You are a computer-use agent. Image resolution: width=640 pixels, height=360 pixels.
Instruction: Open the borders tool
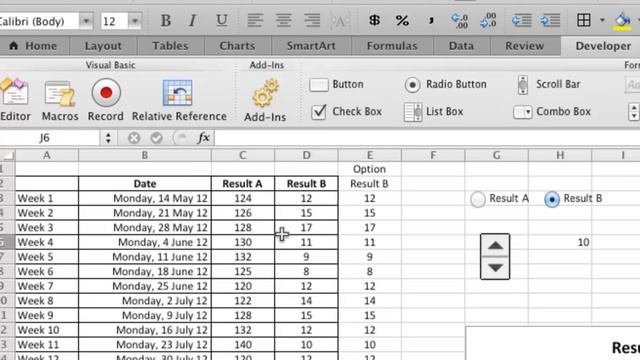pos(584,20)
